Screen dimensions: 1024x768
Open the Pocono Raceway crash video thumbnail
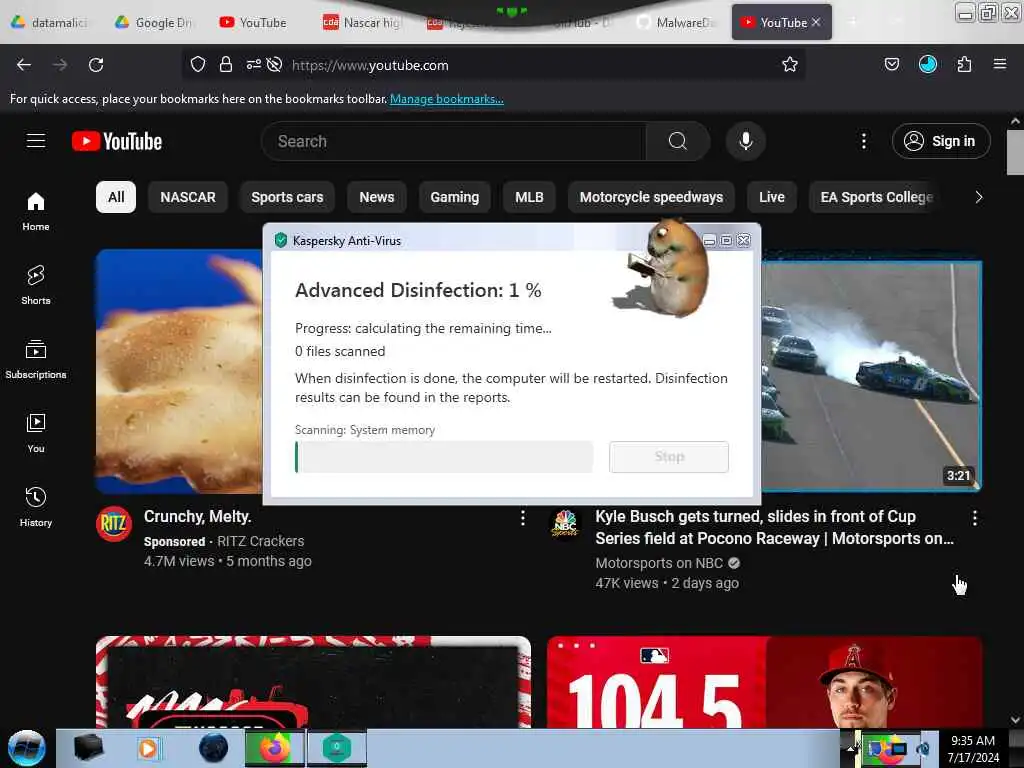click(871, 376)
